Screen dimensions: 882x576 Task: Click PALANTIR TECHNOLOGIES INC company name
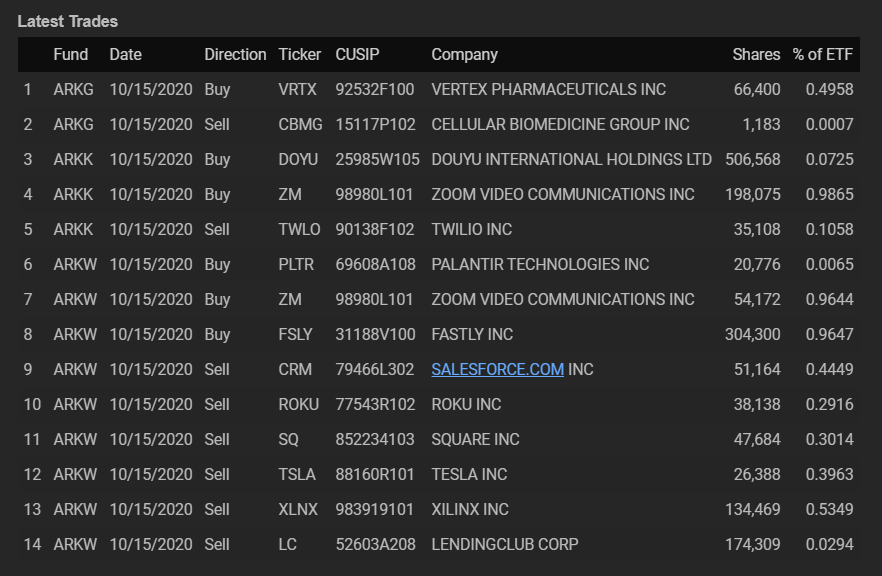pos(540,264)
